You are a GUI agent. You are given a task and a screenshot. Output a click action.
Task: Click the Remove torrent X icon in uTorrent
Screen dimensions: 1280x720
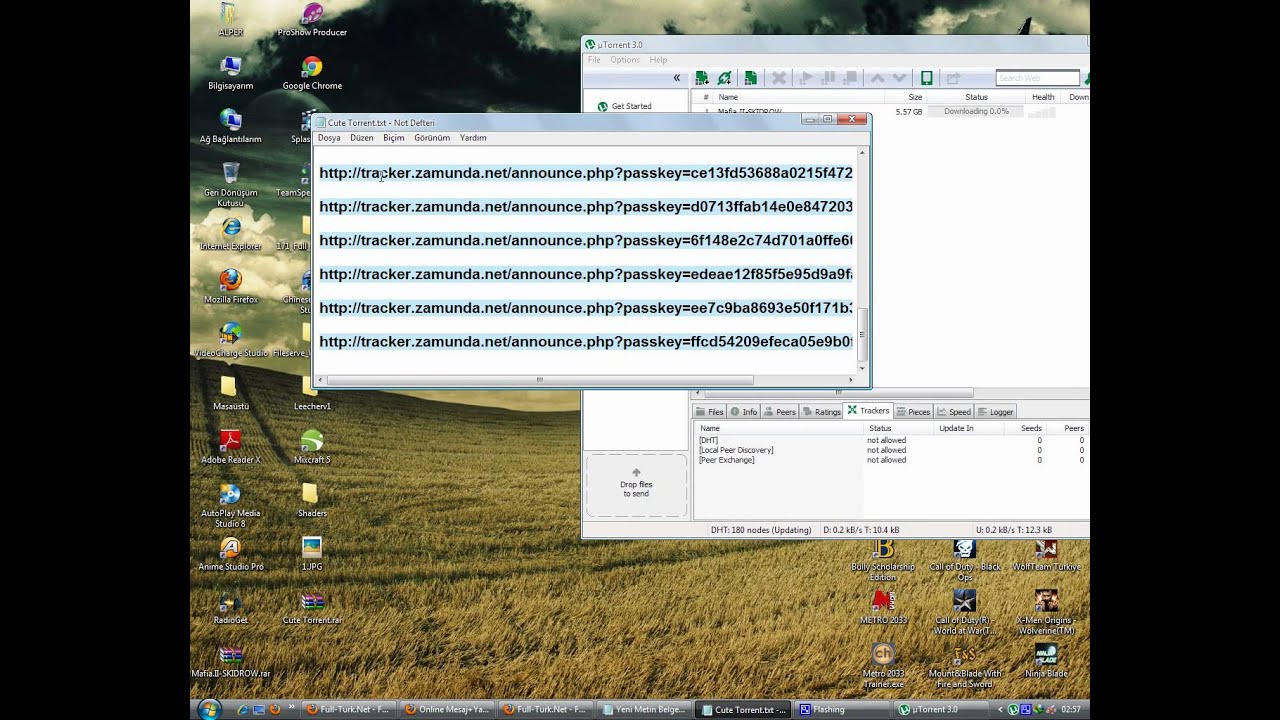(x=779, y=78)
